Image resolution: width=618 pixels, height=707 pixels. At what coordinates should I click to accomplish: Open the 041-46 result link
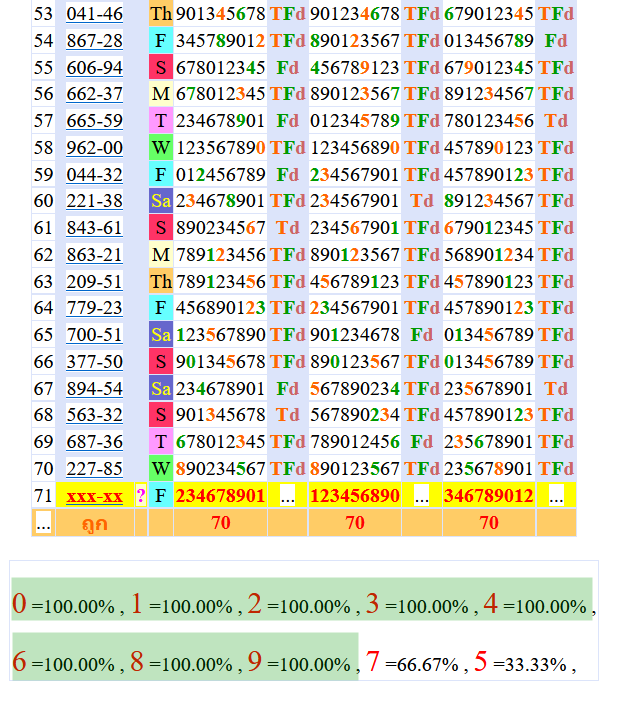[94, 14]
